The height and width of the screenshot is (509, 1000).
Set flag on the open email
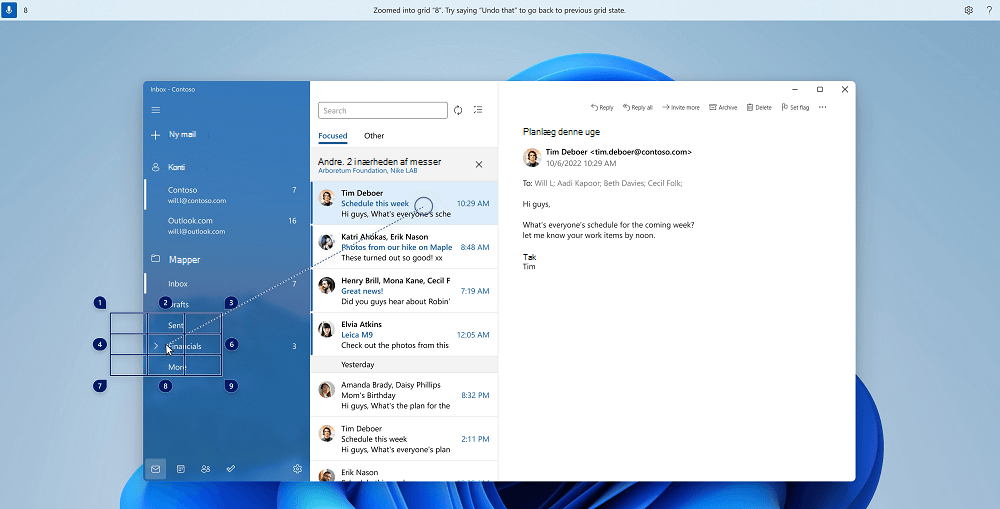(x=795, y=108)
